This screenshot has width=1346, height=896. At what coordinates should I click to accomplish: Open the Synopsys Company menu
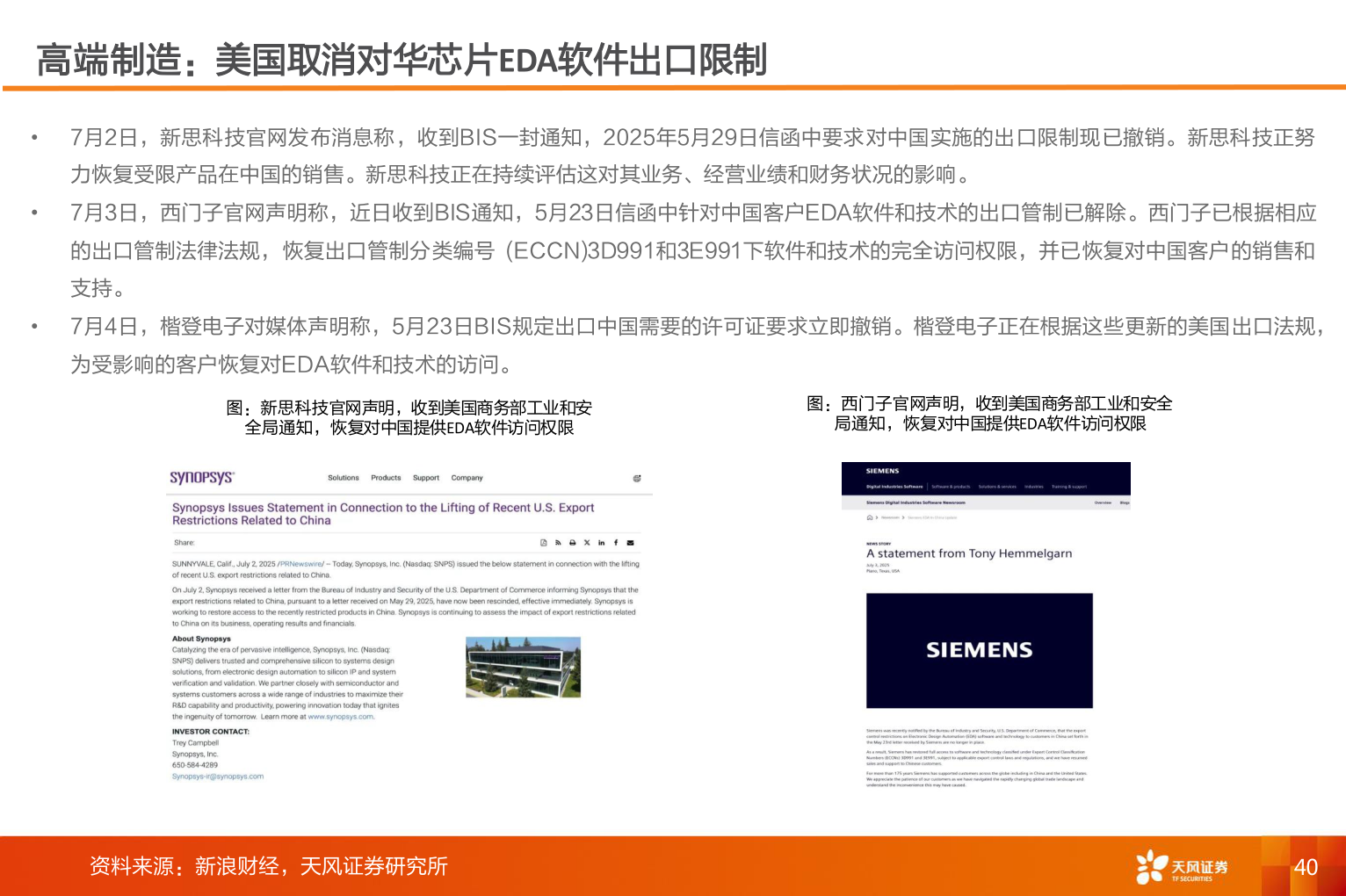tap(467, 478)
